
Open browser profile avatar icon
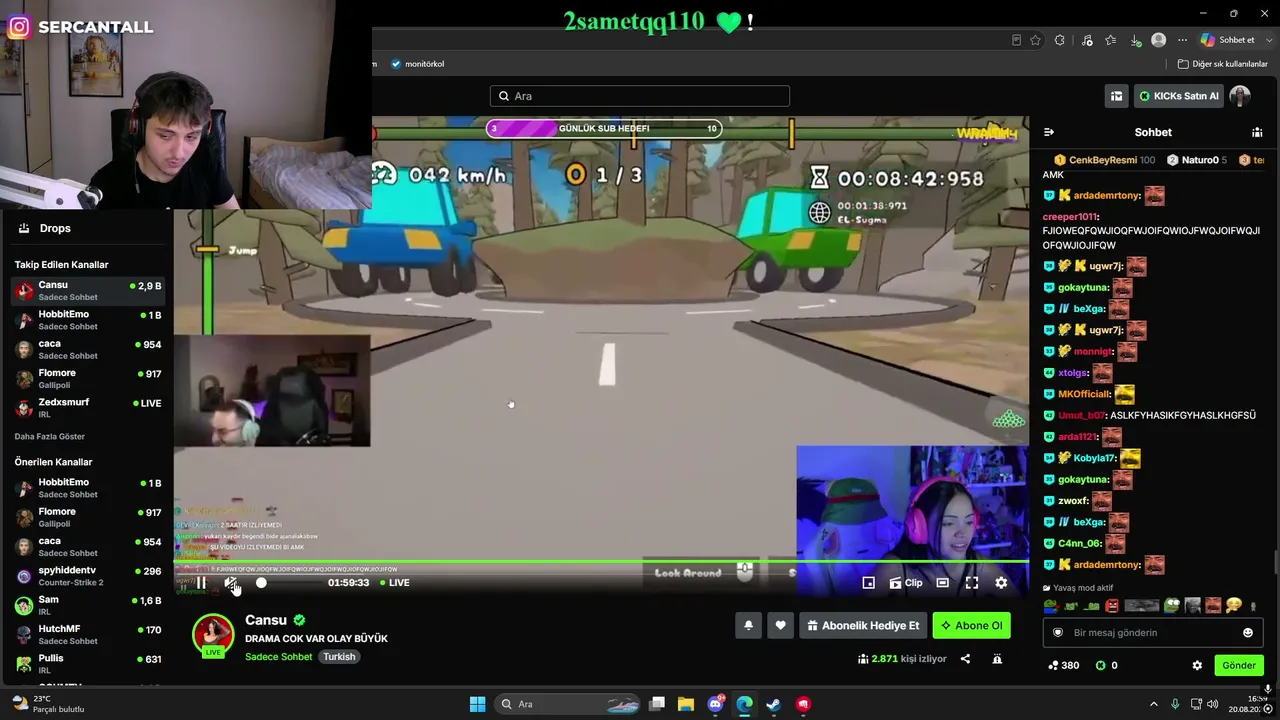coord(1158,40)
